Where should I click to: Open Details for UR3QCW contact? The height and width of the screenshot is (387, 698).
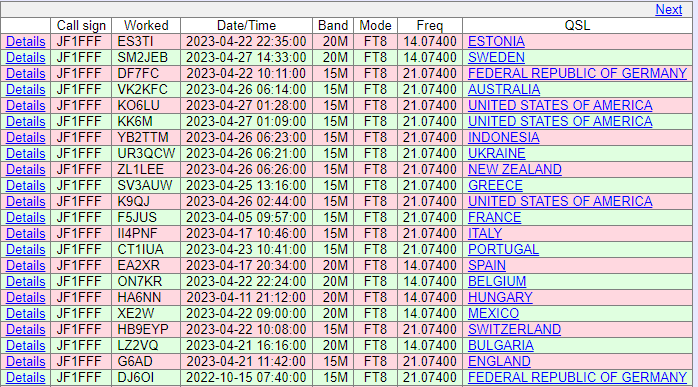coord(25,154)
